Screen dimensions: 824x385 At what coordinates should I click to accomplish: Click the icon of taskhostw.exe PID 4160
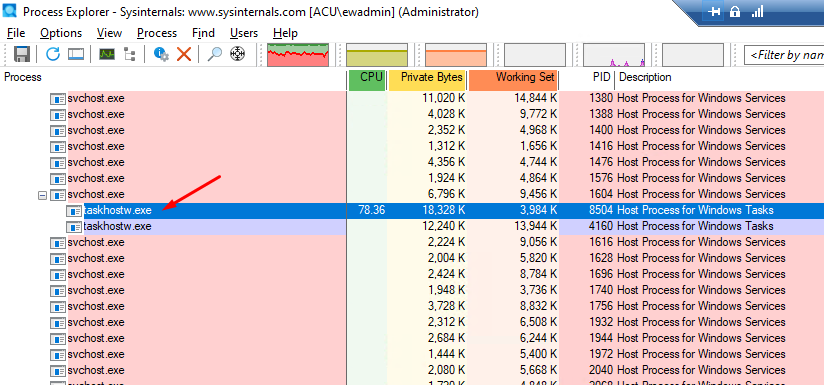click(x=74, y=227)
